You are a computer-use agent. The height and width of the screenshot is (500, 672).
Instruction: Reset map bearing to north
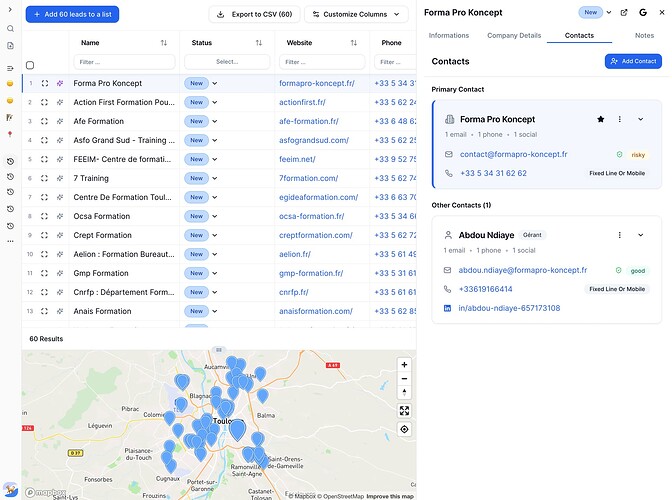[404, 392]
